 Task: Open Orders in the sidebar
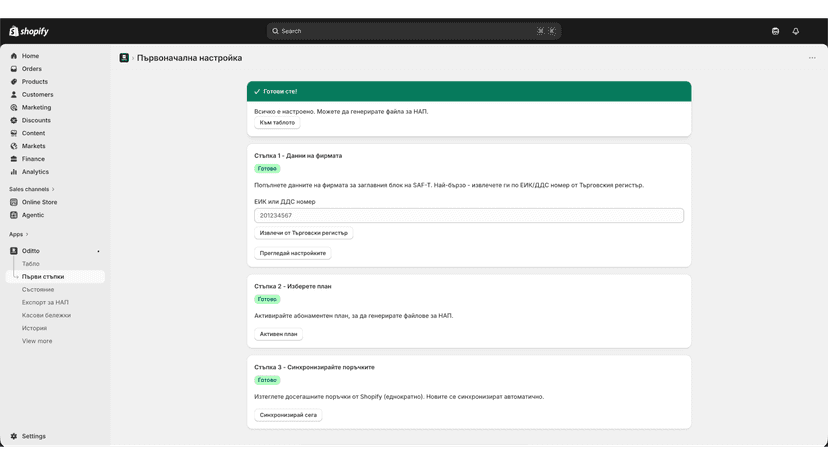coord(32,69)
